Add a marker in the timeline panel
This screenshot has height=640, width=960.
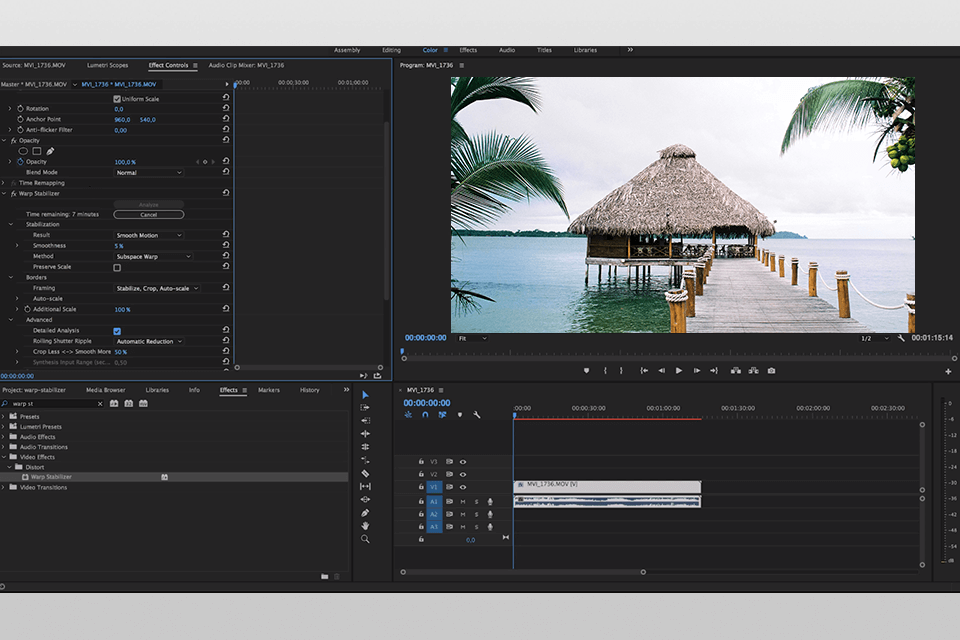tap(460, 415)
